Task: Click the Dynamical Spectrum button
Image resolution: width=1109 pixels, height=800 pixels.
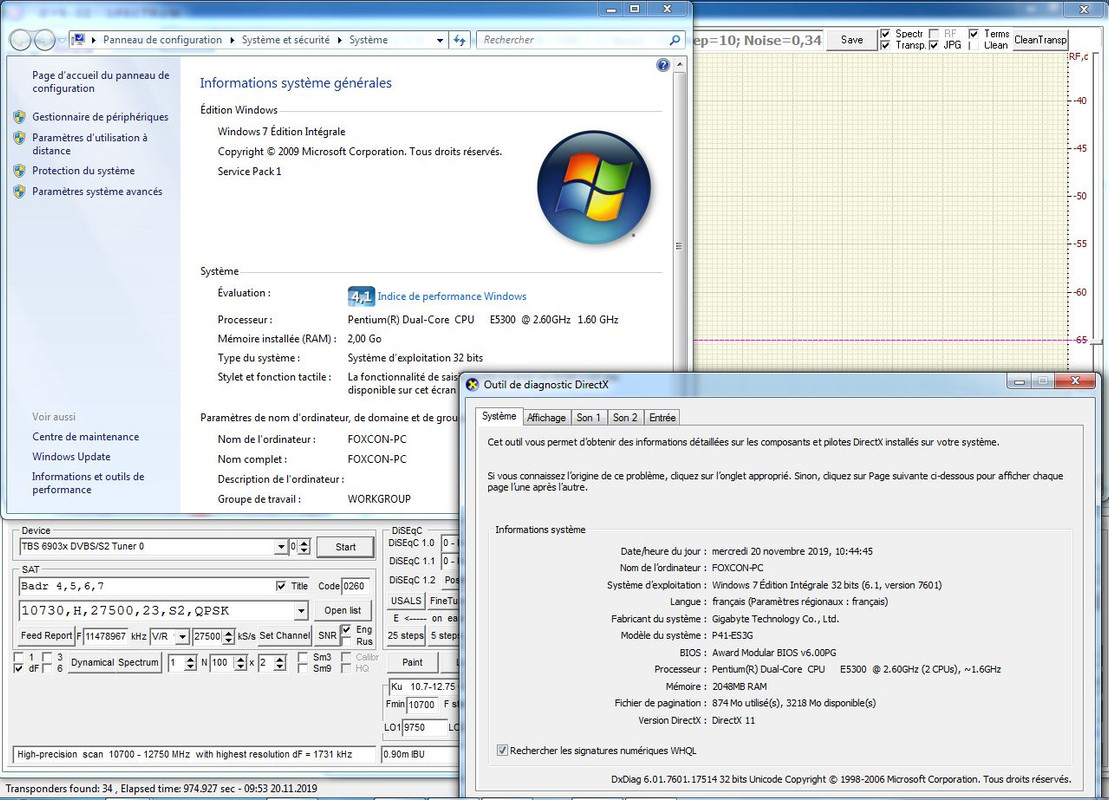Action: (115, 663)
